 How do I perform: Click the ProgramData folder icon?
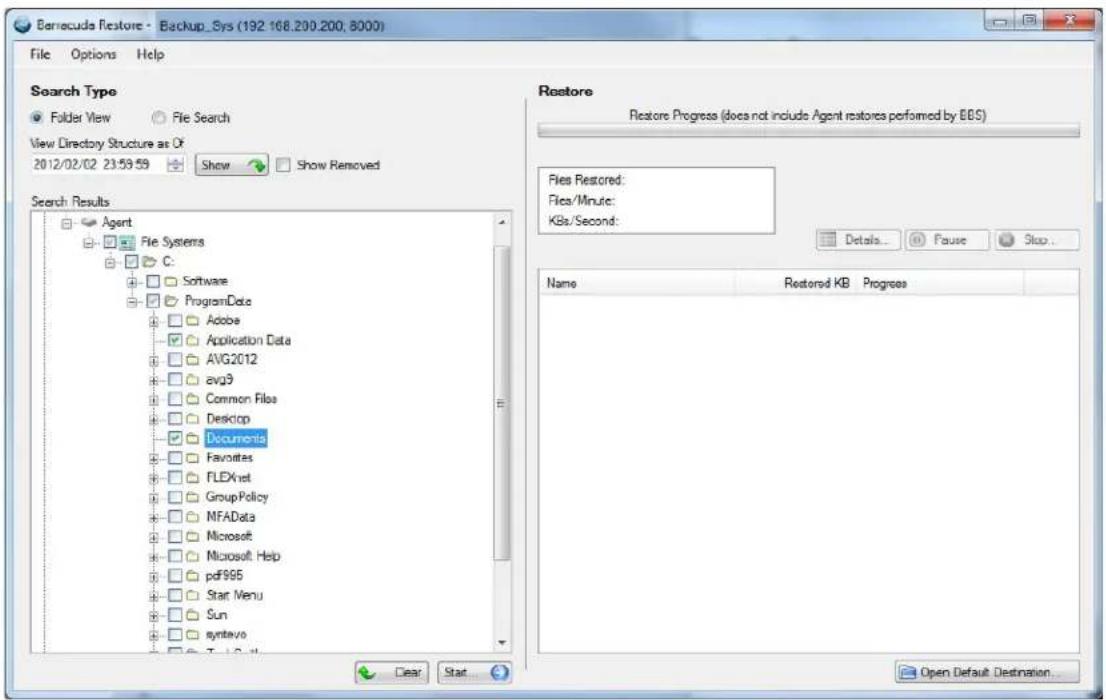click(171, 301)
